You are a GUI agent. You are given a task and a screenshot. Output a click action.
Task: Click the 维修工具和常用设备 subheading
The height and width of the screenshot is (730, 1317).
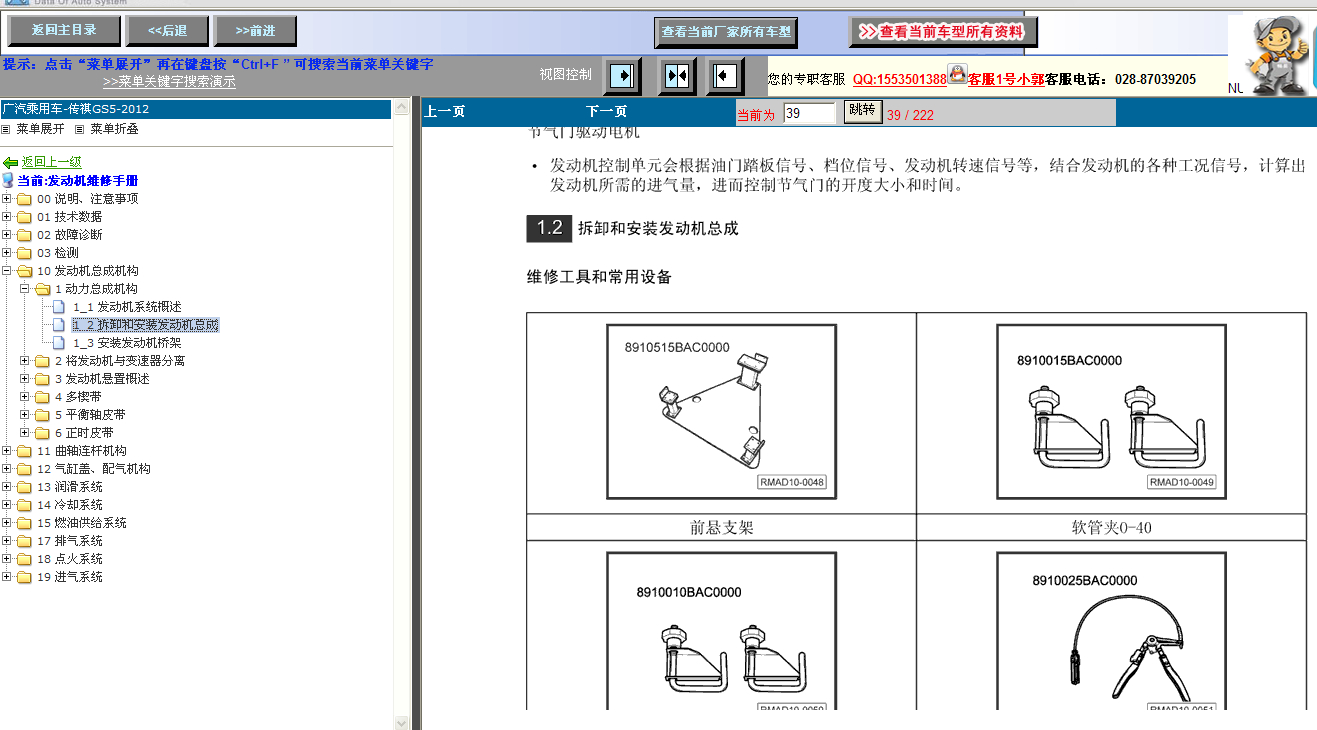[599, 277]
